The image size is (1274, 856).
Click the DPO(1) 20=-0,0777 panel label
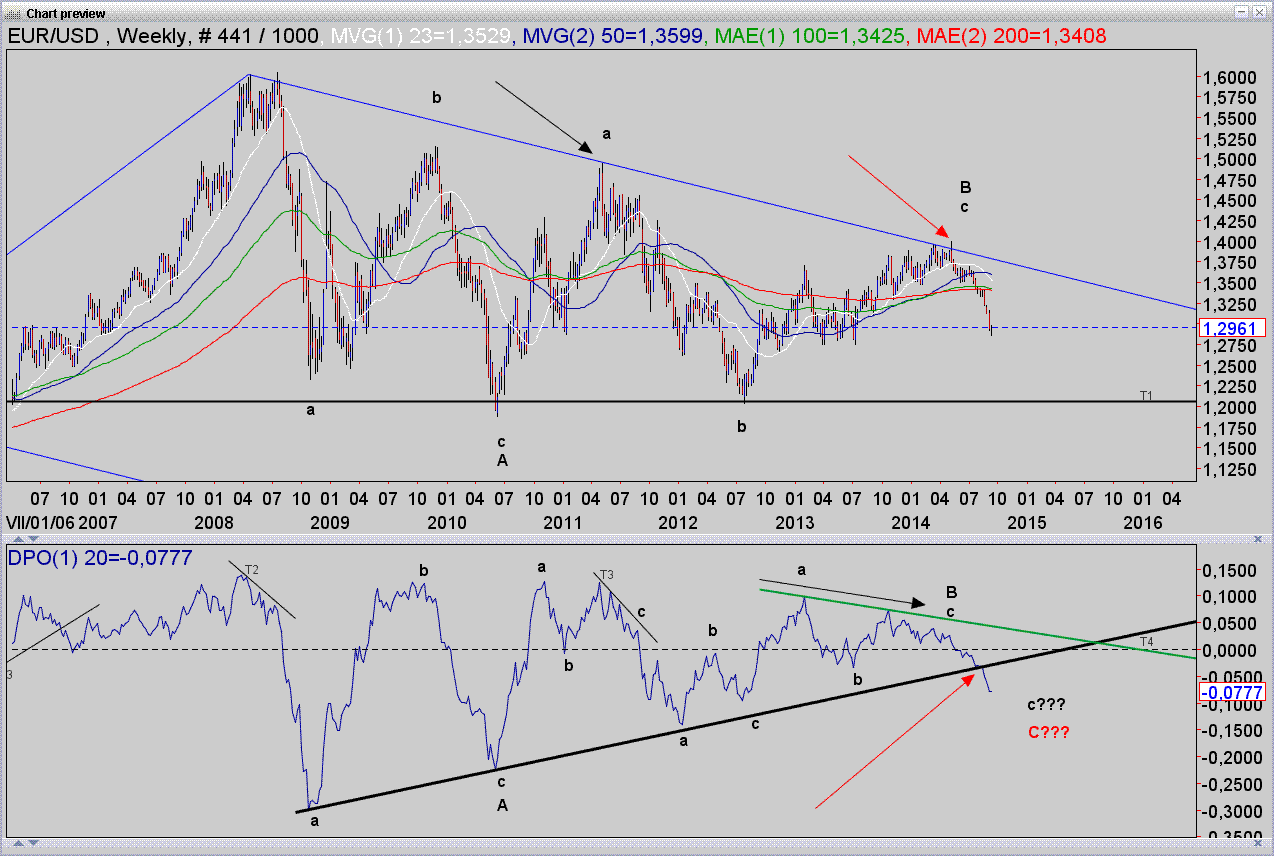pyautogui.click(x=100, y=558)
